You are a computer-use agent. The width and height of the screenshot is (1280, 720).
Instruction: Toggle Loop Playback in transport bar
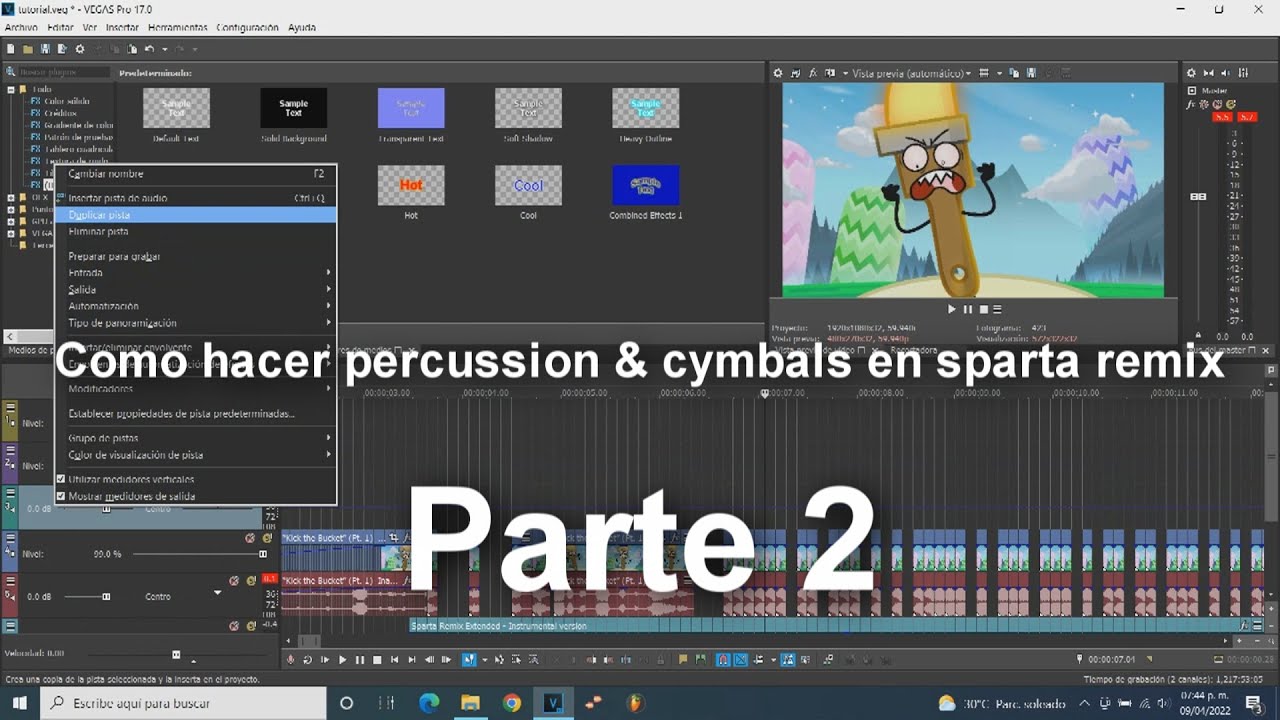[308, 659]
